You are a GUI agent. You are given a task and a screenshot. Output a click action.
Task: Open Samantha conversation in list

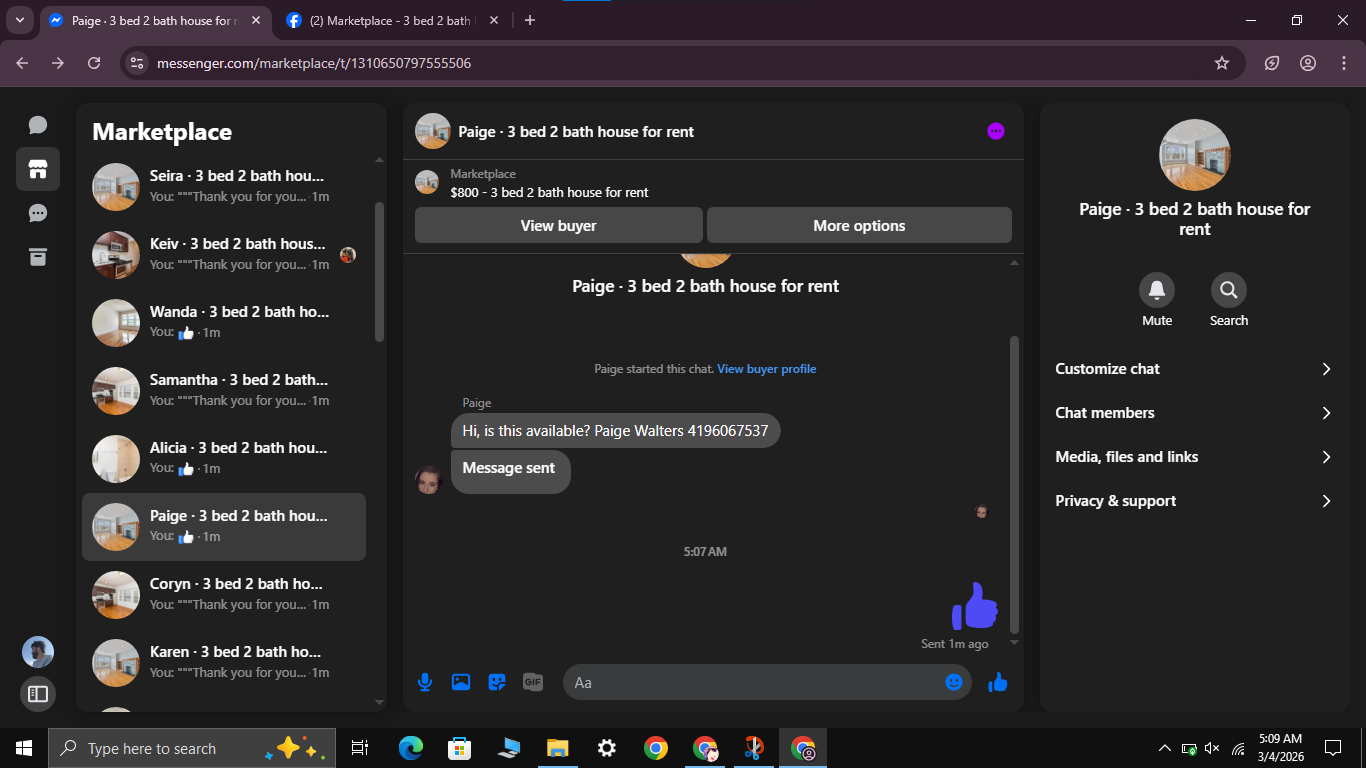224,390
